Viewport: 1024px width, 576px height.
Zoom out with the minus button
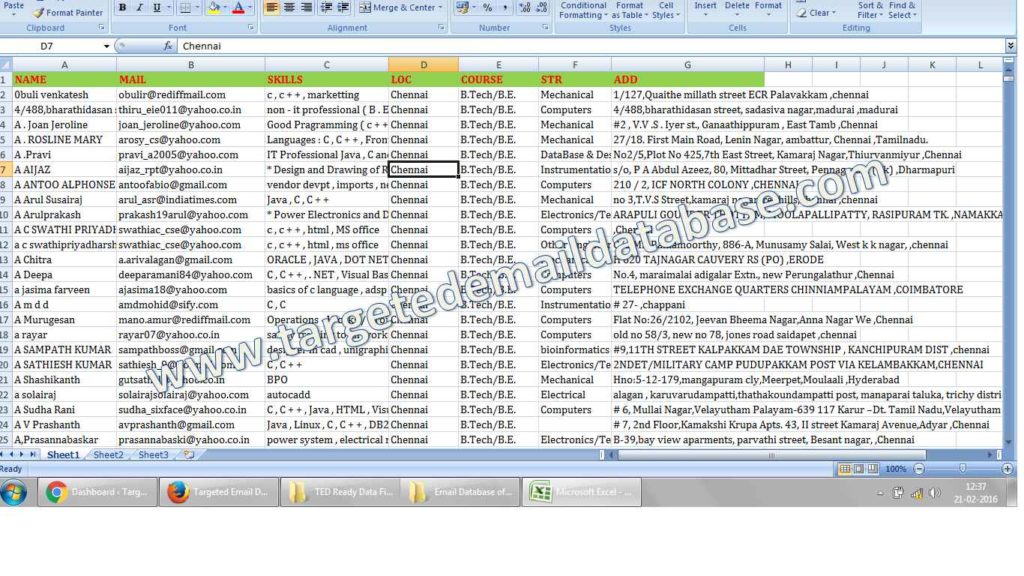click(x=919, y=469)
